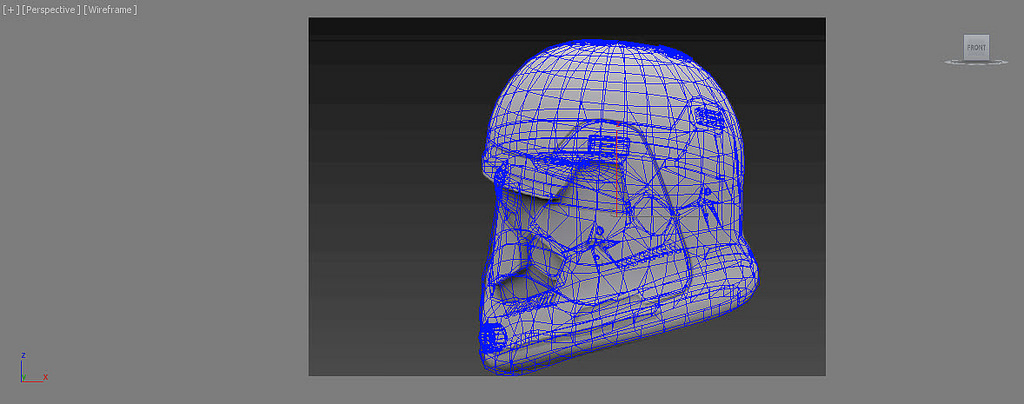Open the Wireframe shading menu
1024x404 pixels.
pyautogui.click(x=110, y=10)
